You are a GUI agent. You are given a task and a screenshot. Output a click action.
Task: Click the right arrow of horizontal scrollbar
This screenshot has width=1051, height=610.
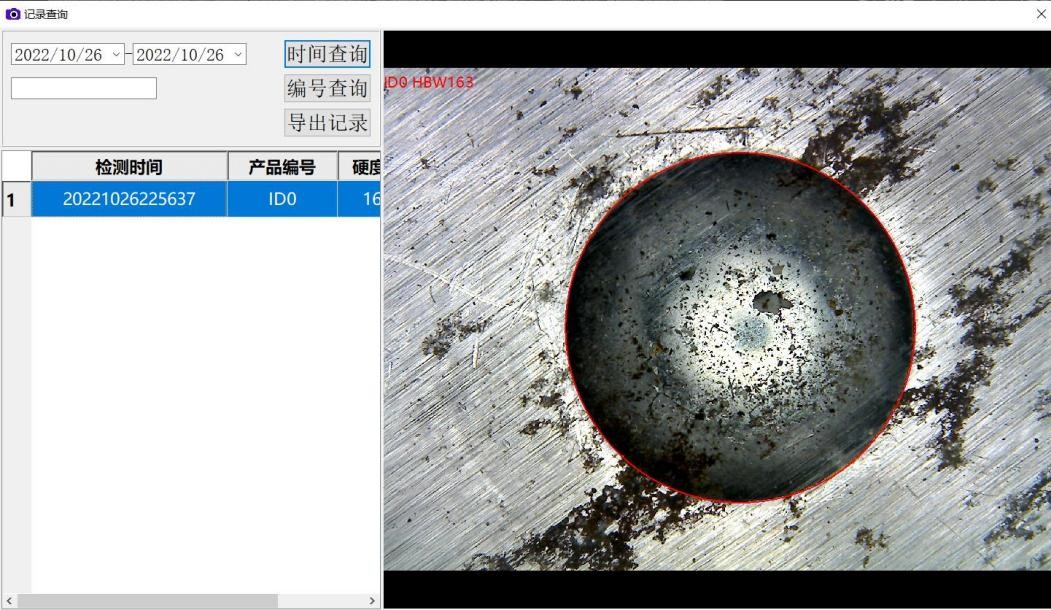pyautogui.click(x=371, y=599)
